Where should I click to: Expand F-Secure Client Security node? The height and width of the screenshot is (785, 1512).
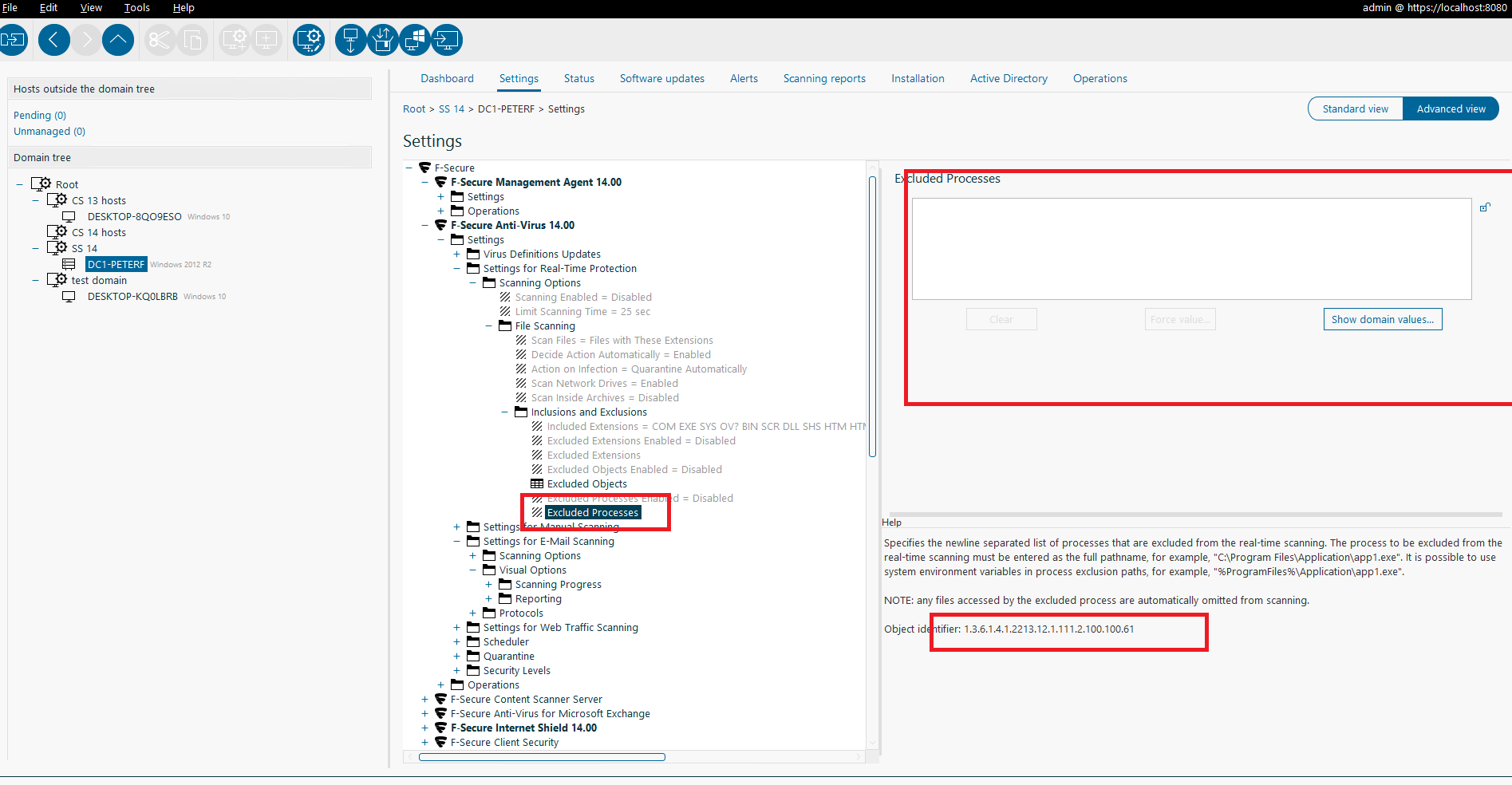pyautogui.click(x=424, y=742)
